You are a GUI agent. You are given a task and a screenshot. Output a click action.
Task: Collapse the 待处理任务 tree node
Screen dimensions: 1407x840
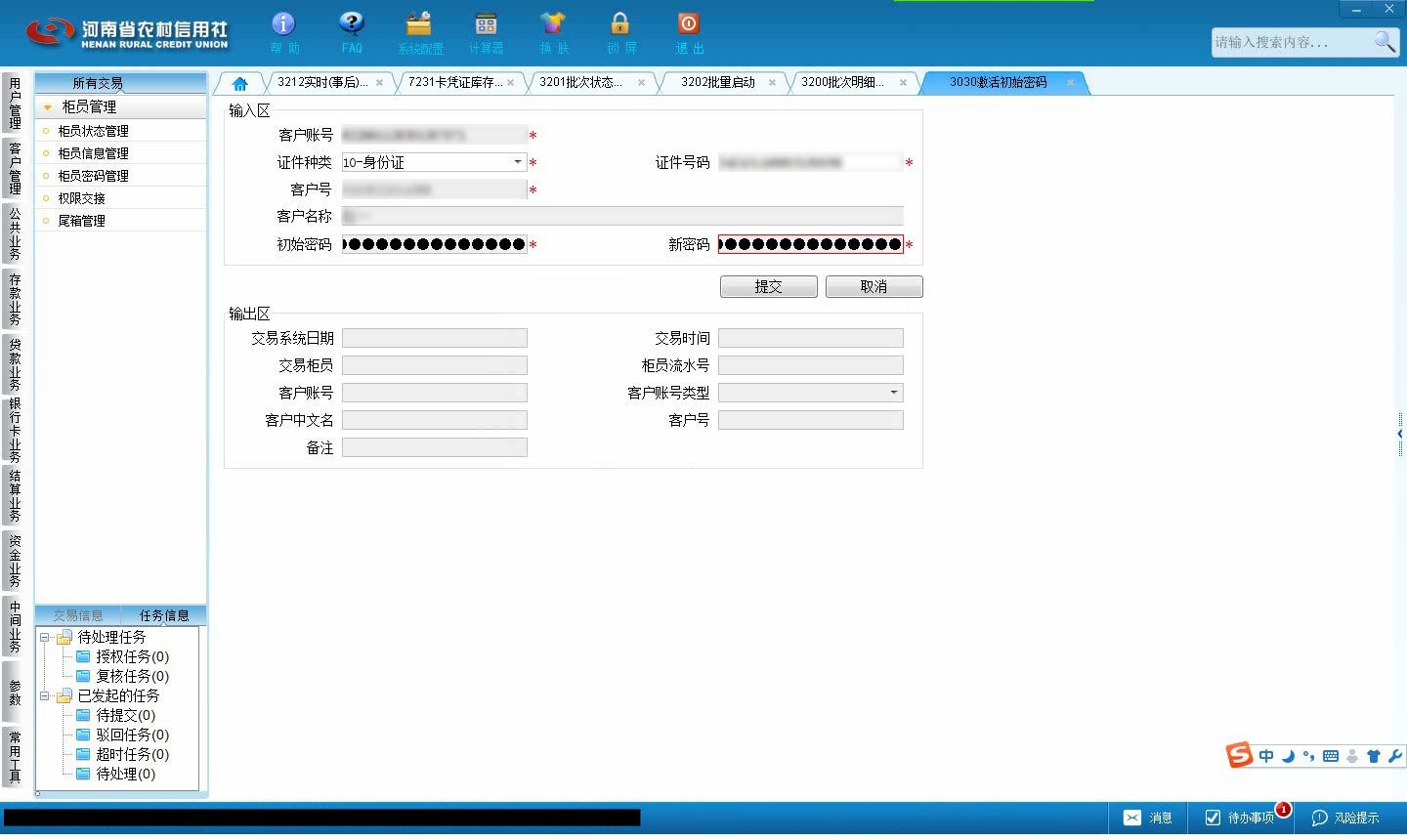tap(44, 637)
